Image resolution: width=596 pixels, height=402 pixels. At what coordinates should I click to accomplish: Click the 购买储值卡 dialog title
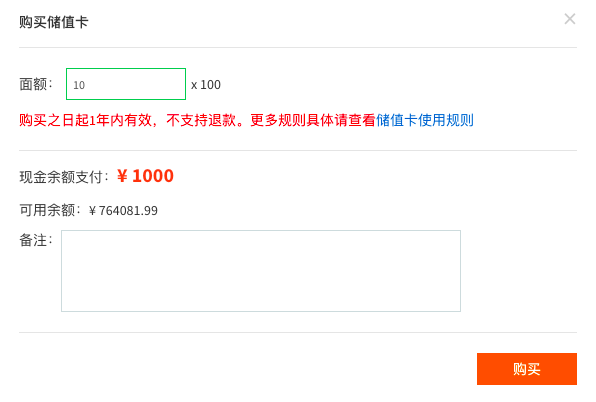54,22
